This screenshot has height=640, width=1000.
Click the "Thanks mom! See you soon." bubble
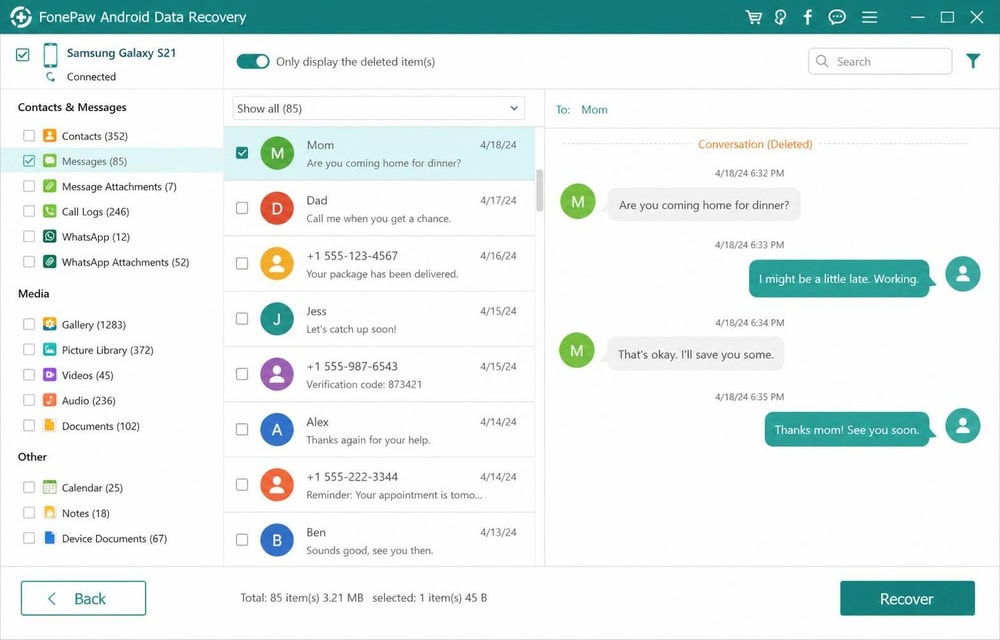(847, 430)
